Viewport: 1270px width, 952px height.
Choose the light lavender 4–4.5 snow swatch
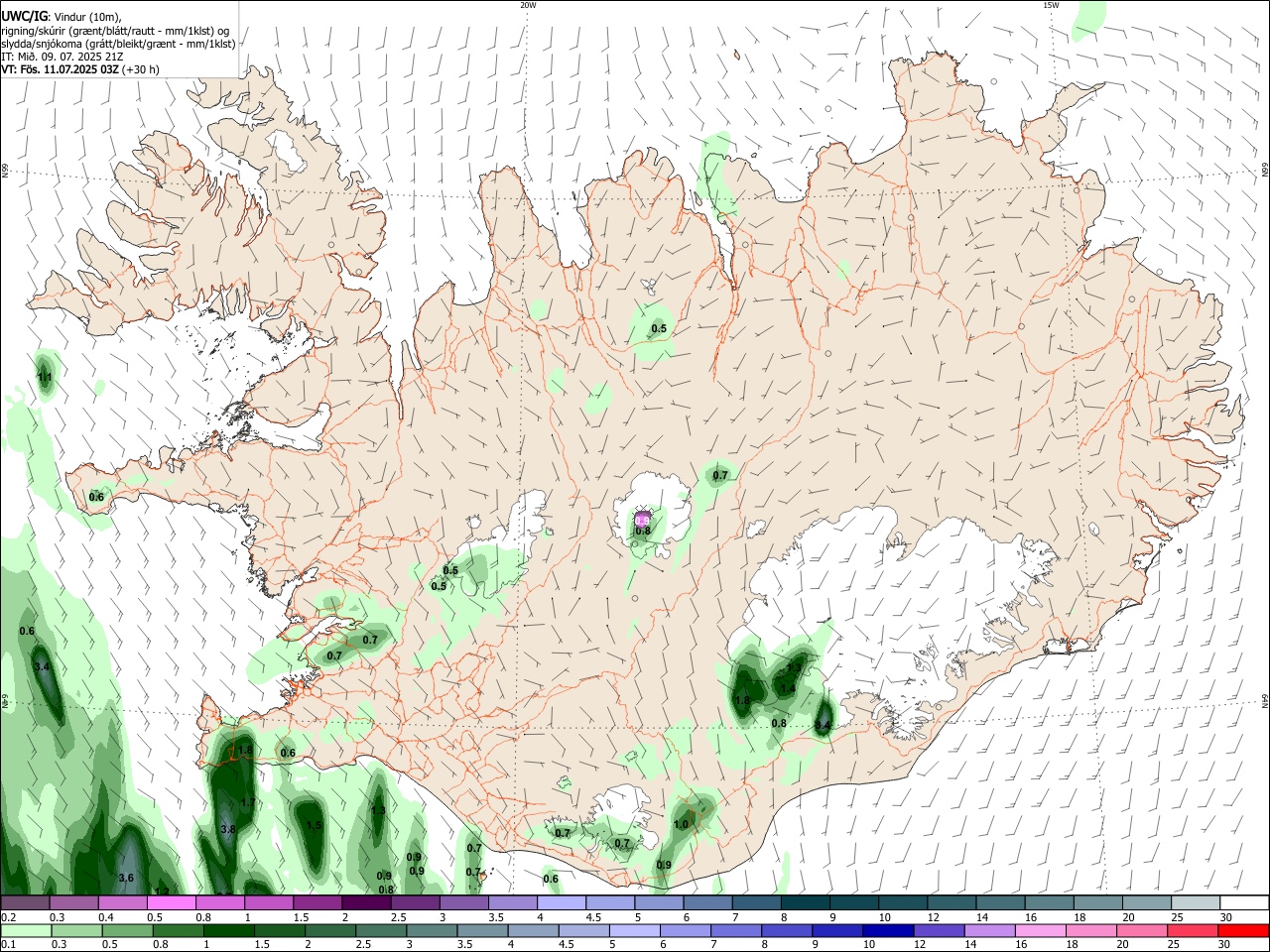pos(561,903)
